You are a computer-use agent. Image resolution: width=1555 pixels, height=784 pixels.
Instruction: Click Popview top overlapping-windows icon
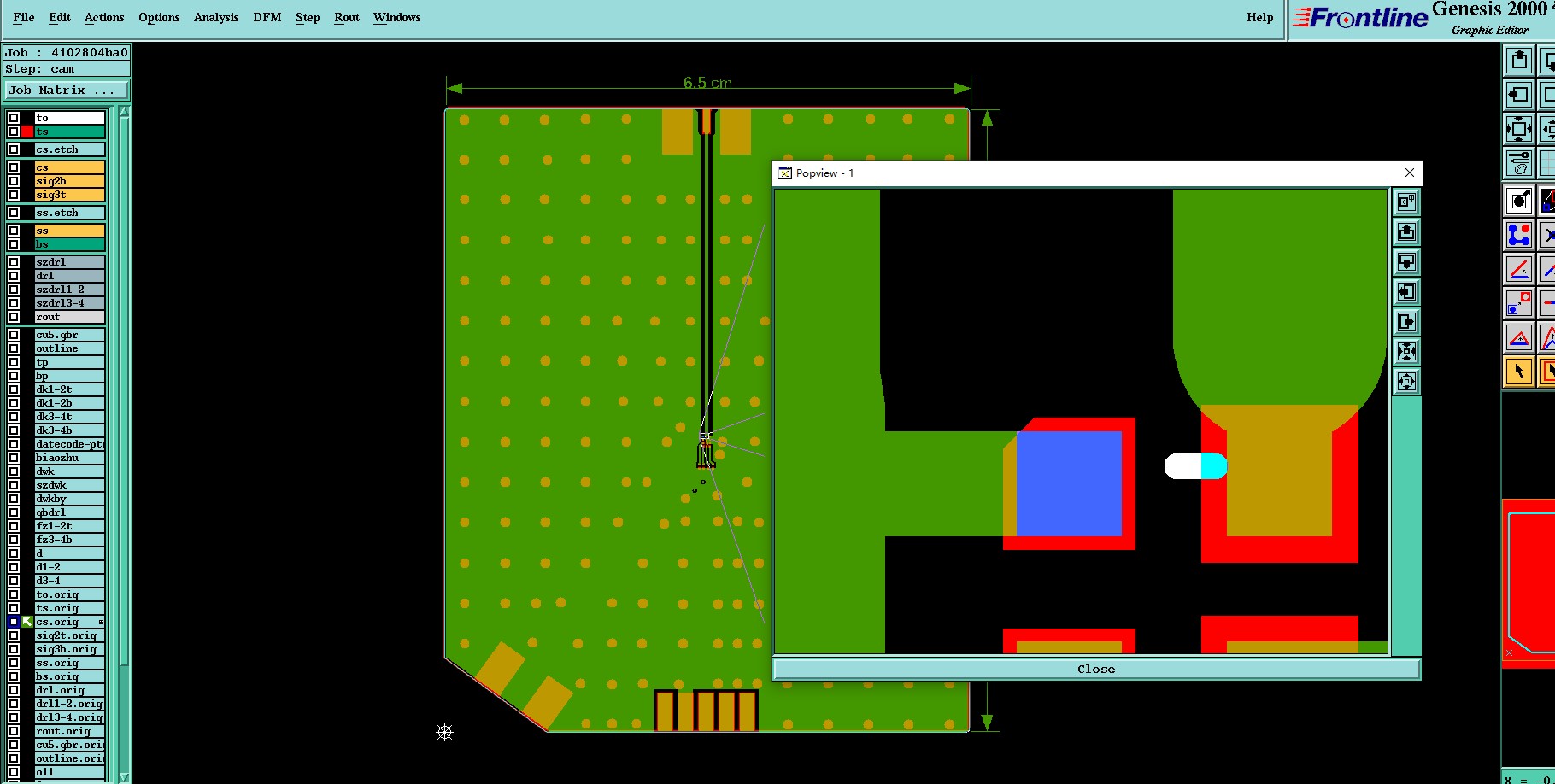click(x=1406, y=202)
